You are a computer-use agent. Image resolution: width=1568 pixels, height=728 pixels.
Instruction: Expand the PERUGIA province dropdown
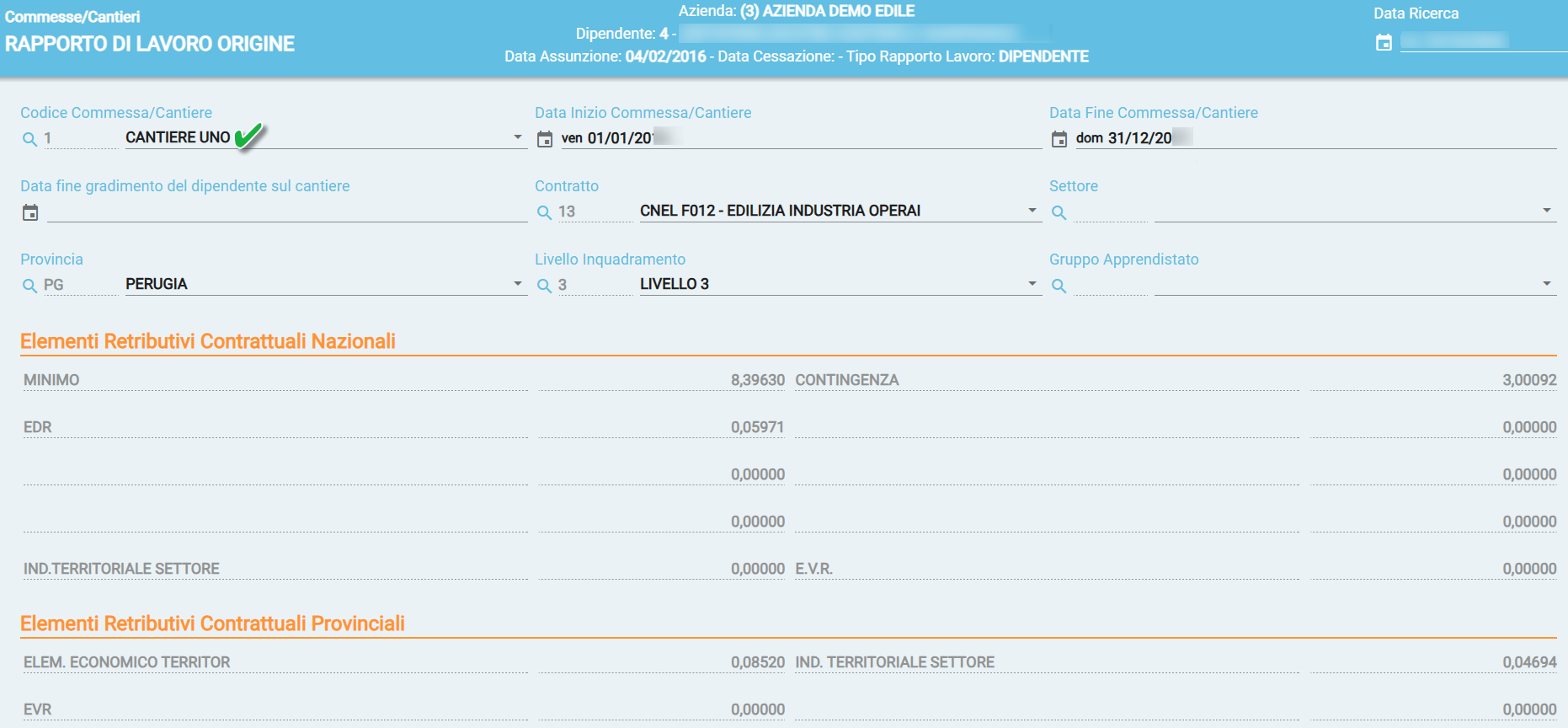[518, 284]
